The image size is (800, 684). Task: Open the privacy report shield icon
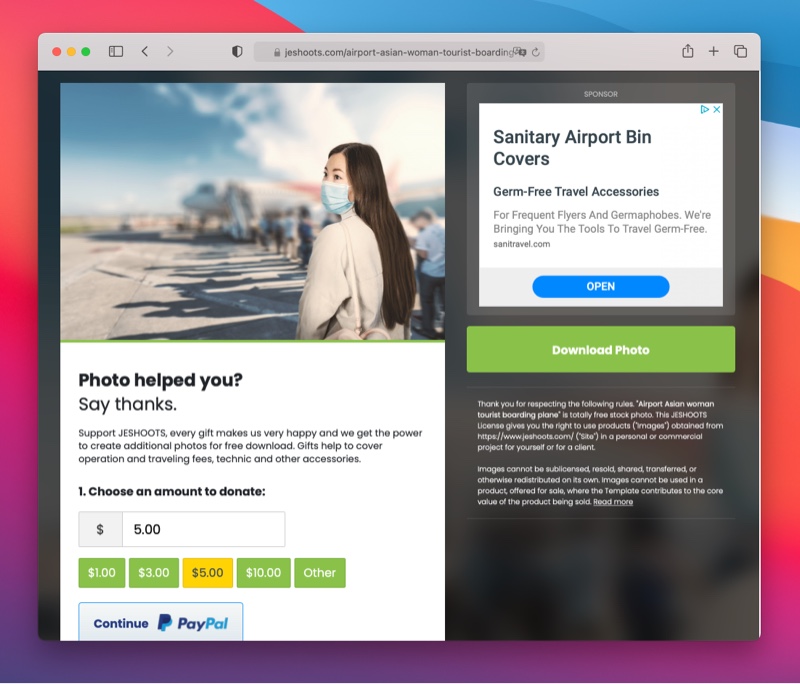pyautogui.click(x=237, y=52)
